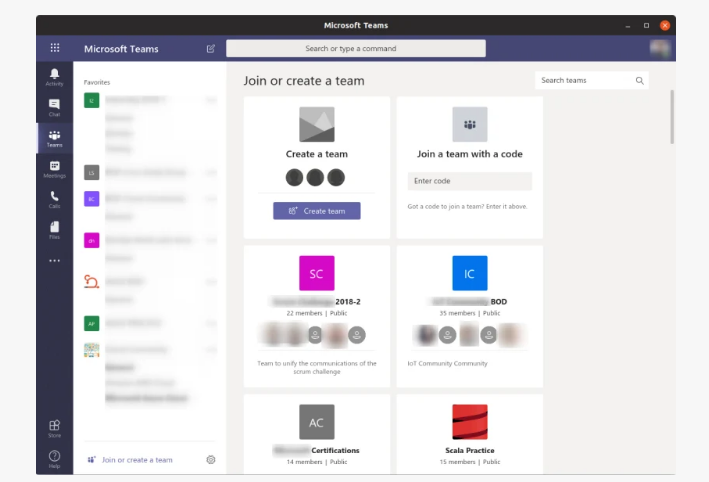
Task: Open the magenta dn team in Favorites
Action: pos(91,240)
